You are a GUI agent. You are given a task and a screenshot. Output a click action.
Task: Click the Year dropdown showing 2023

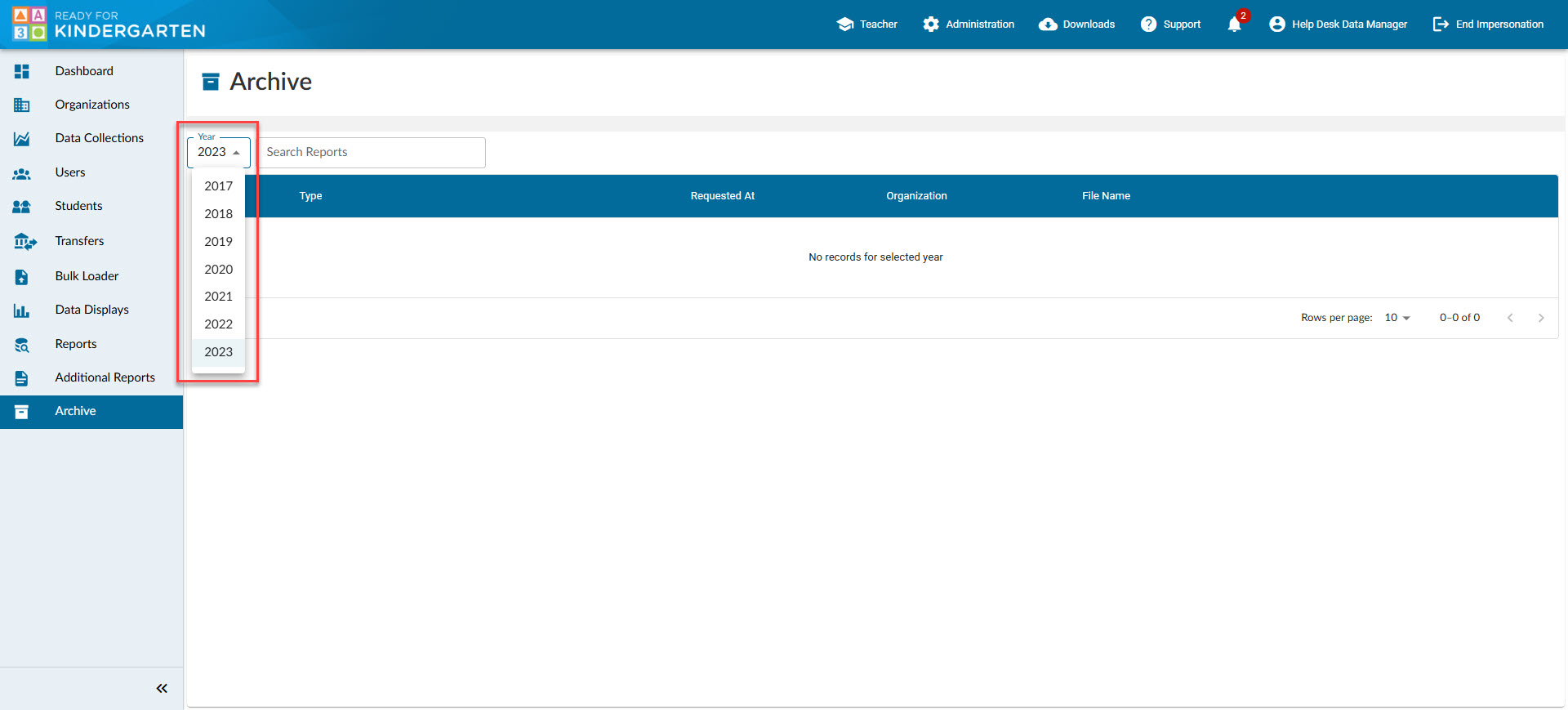pyautogui.click(x=219, y=152)
